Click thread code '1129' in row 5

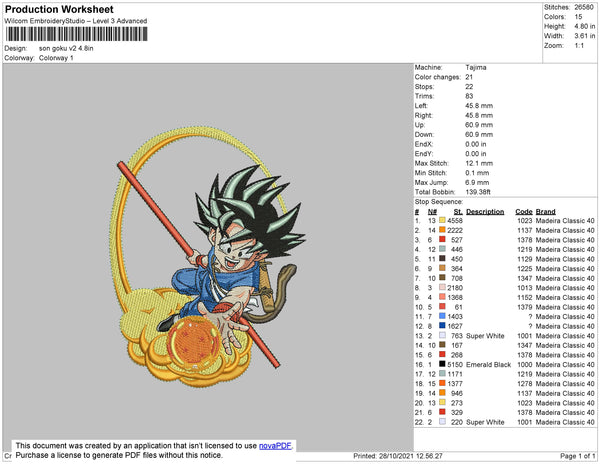pos(525,259)
